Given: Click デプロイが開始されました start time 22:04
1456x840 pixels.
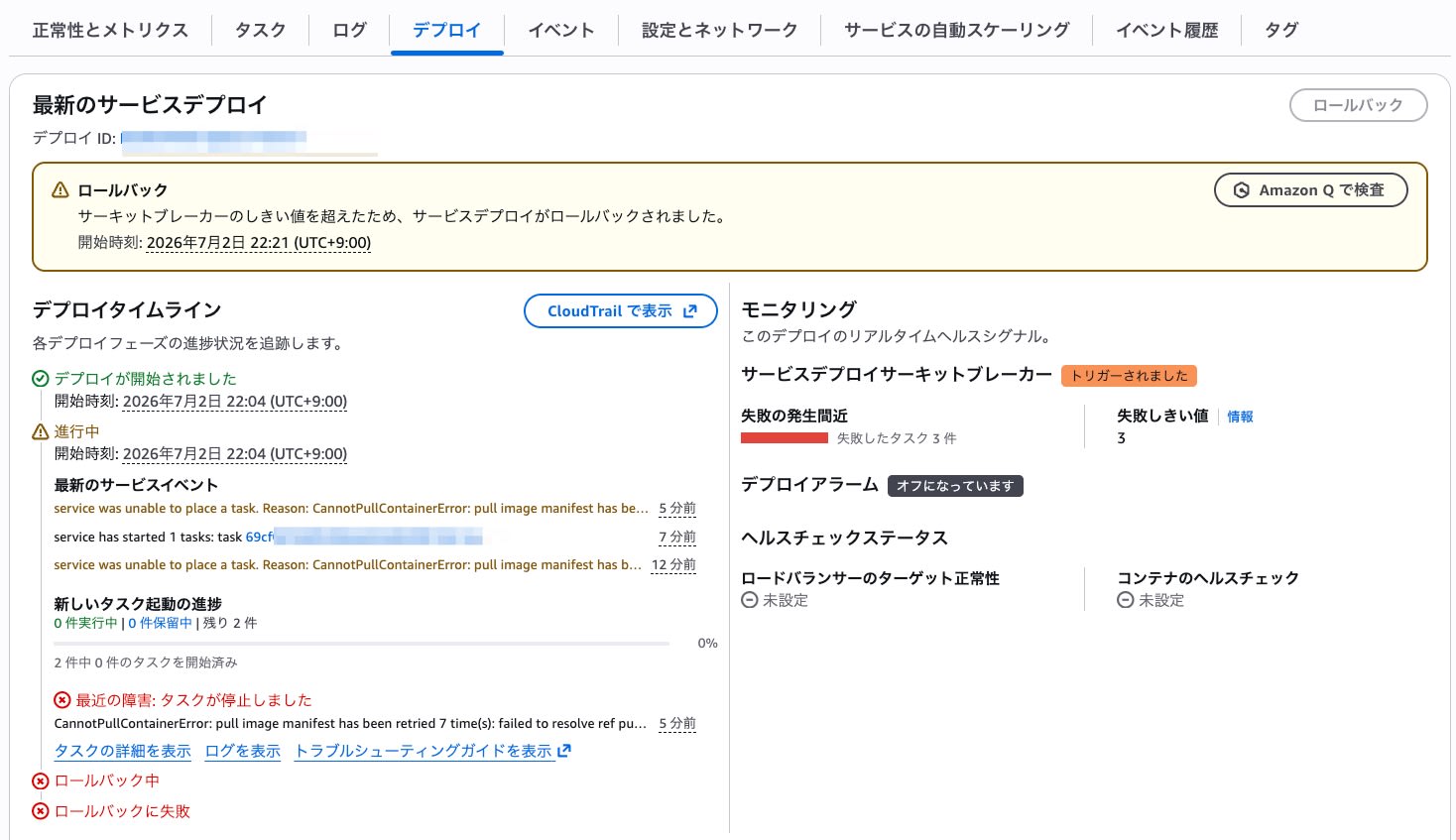Looking at the screenshot, I should 235,402.
